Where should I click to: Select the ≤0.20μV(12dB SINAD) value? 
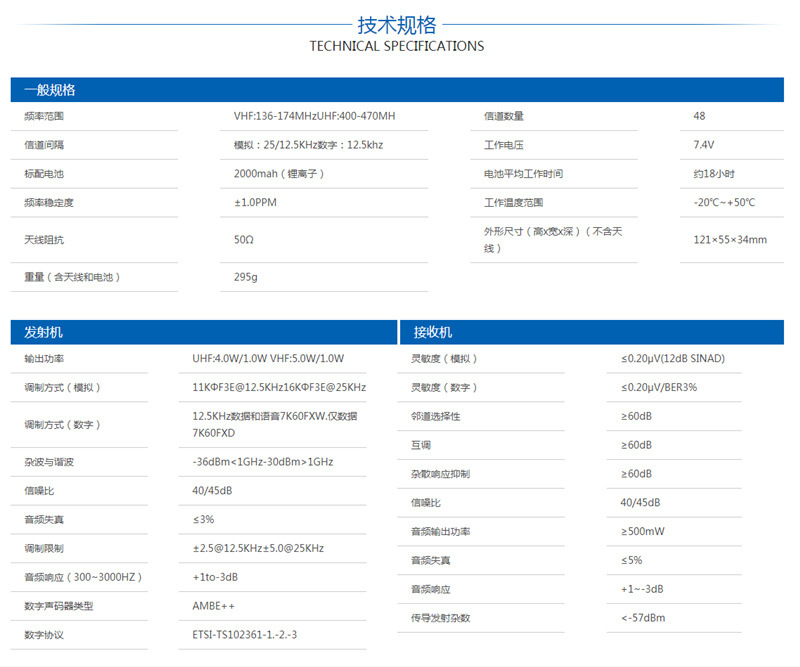672,359
